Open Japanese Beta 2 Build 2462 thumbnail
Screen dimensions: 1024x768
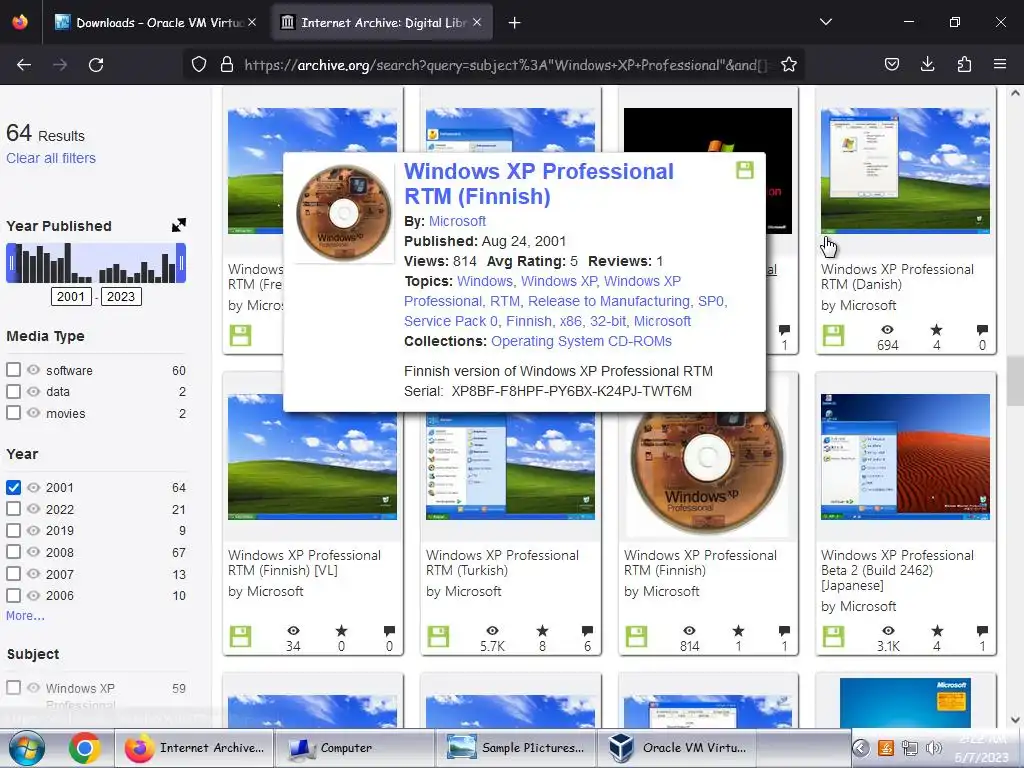[905, 456]
